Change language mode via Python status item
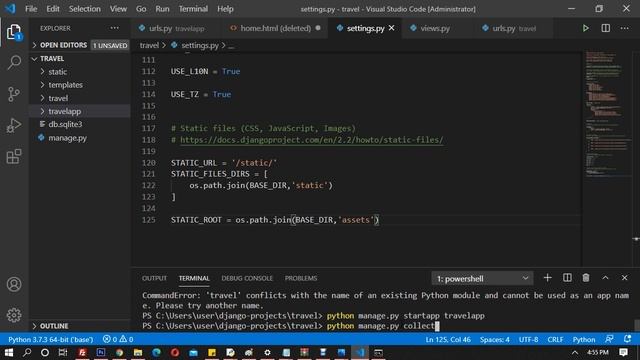 pyautogui.click(x=584, y=339)
